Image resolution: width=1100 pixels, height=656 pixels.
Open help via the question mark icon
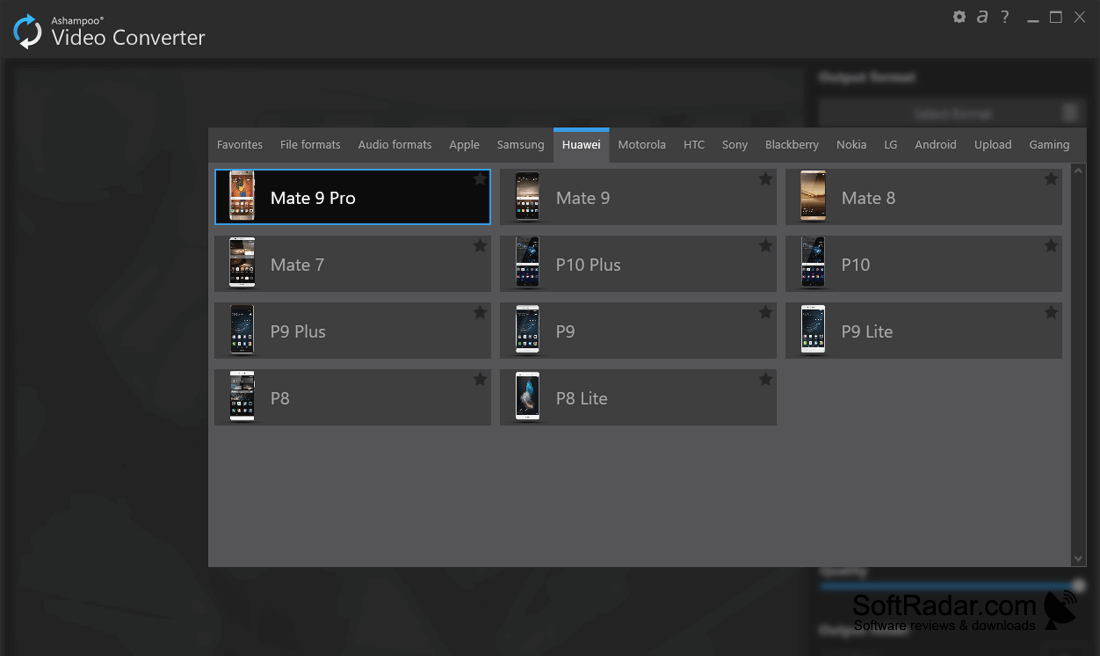(x=1005, y=17)
